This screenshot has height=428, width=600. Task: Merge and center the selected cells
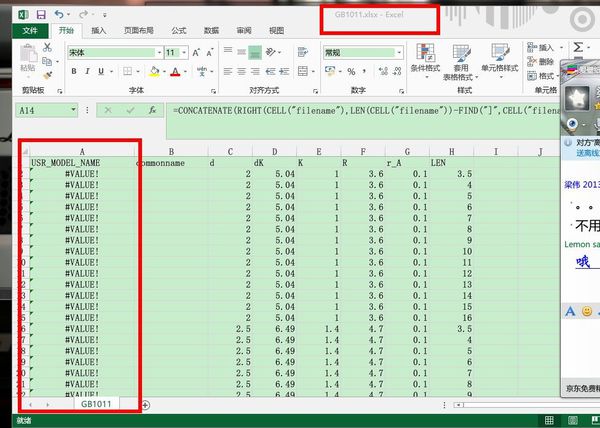tap(303, 71)
